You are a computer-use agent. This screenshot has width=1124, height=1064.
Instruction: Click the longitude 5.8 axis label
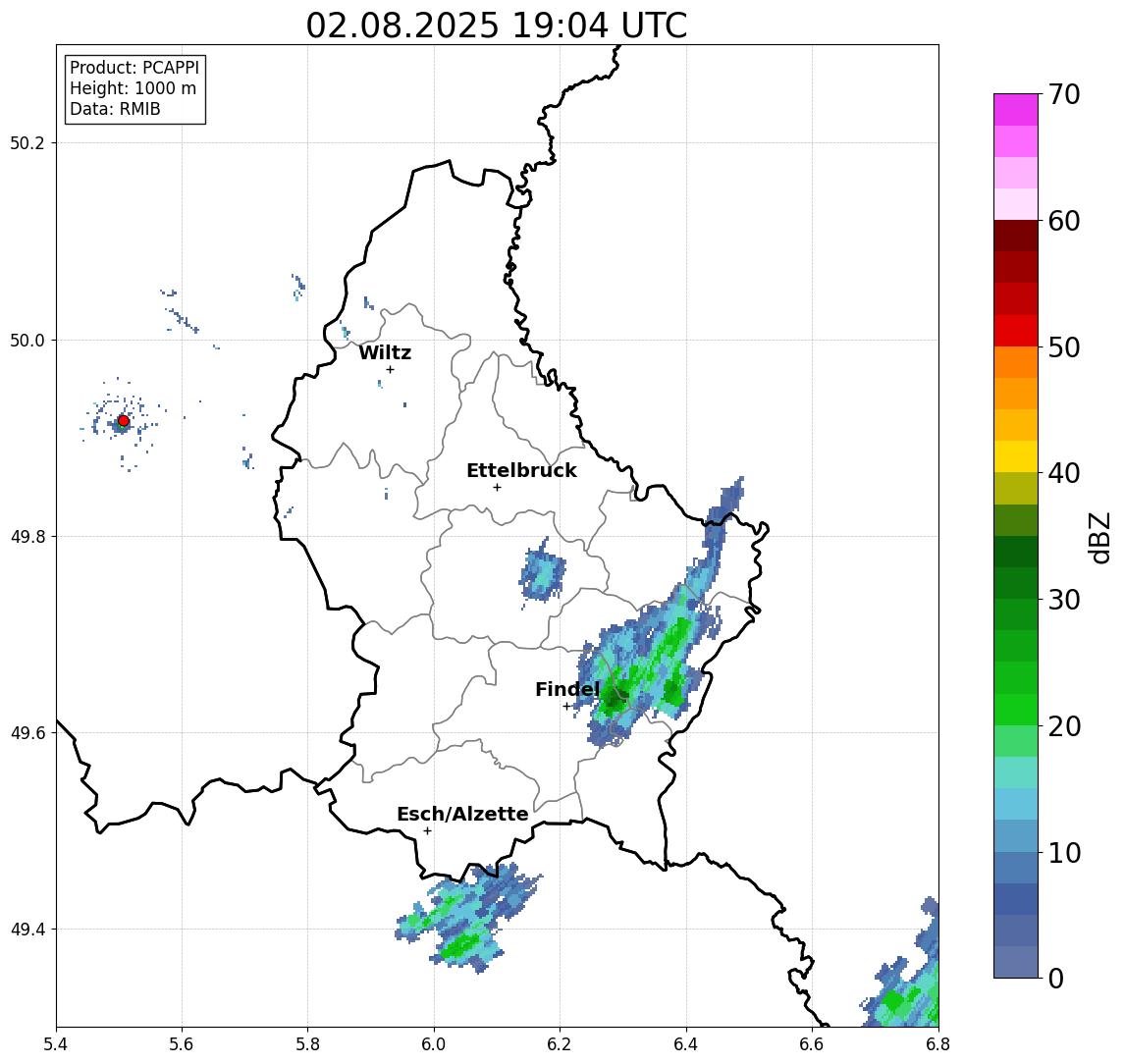(x=308, y=1044)
